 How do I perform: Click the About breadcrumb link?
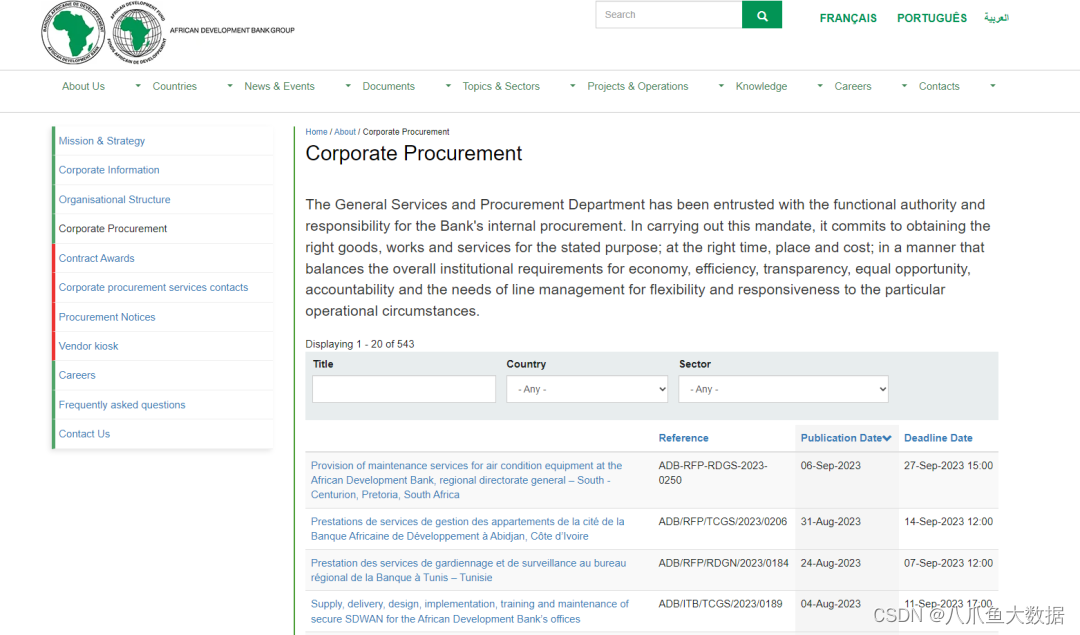pyautogui.click(x=345, y=132)
